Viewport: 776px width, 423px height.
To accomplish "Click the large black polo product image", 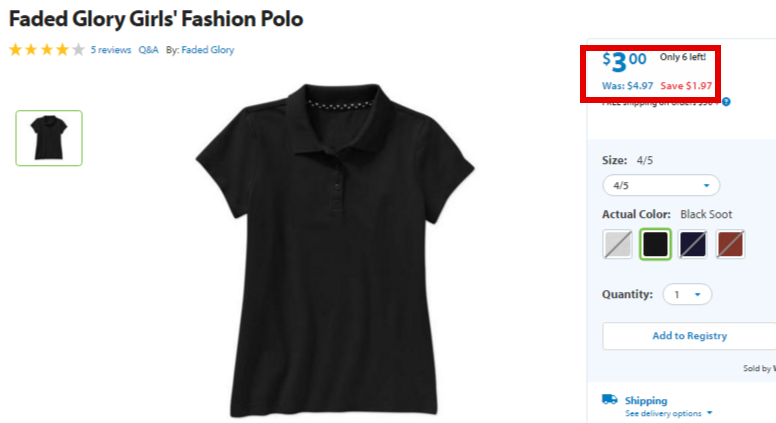I will 335,250.
